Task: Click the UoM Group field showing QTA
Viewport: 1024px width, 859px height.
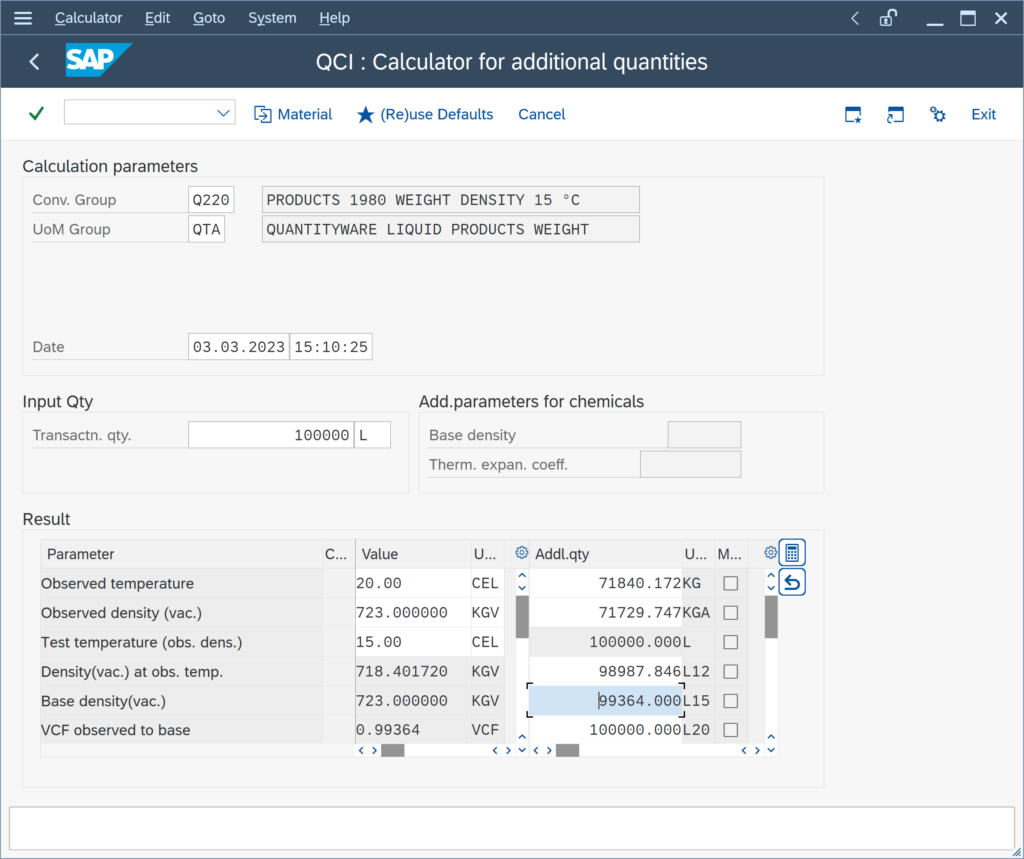Action: (x=206, y=229)
